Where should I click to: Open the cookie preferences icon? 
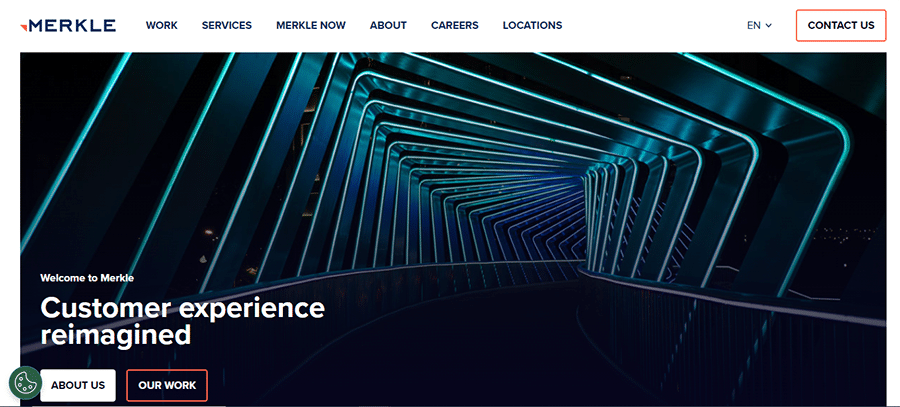click(x=25, y=382)
